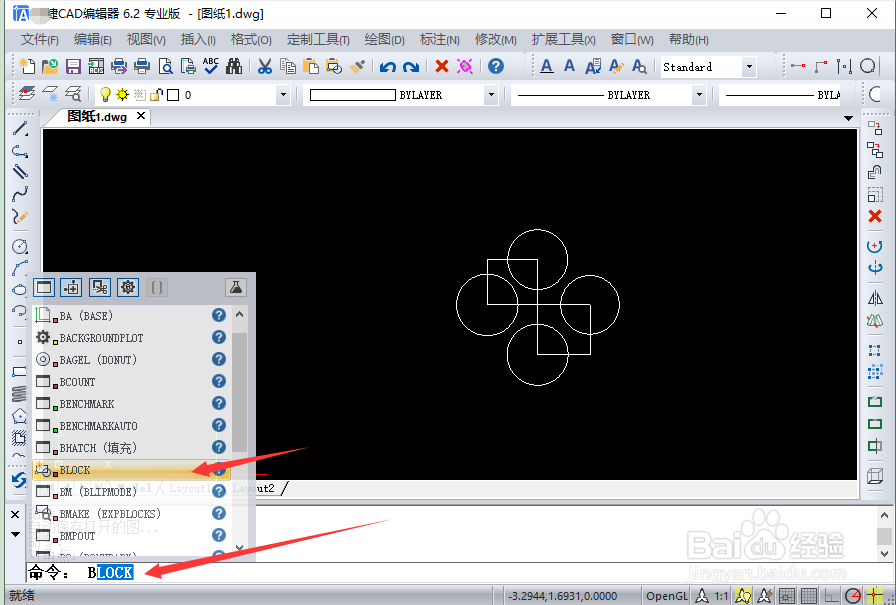This screenshot has height=605, width=896.
Task: Open the document tabs list arrow
Action: coord(849,118)
